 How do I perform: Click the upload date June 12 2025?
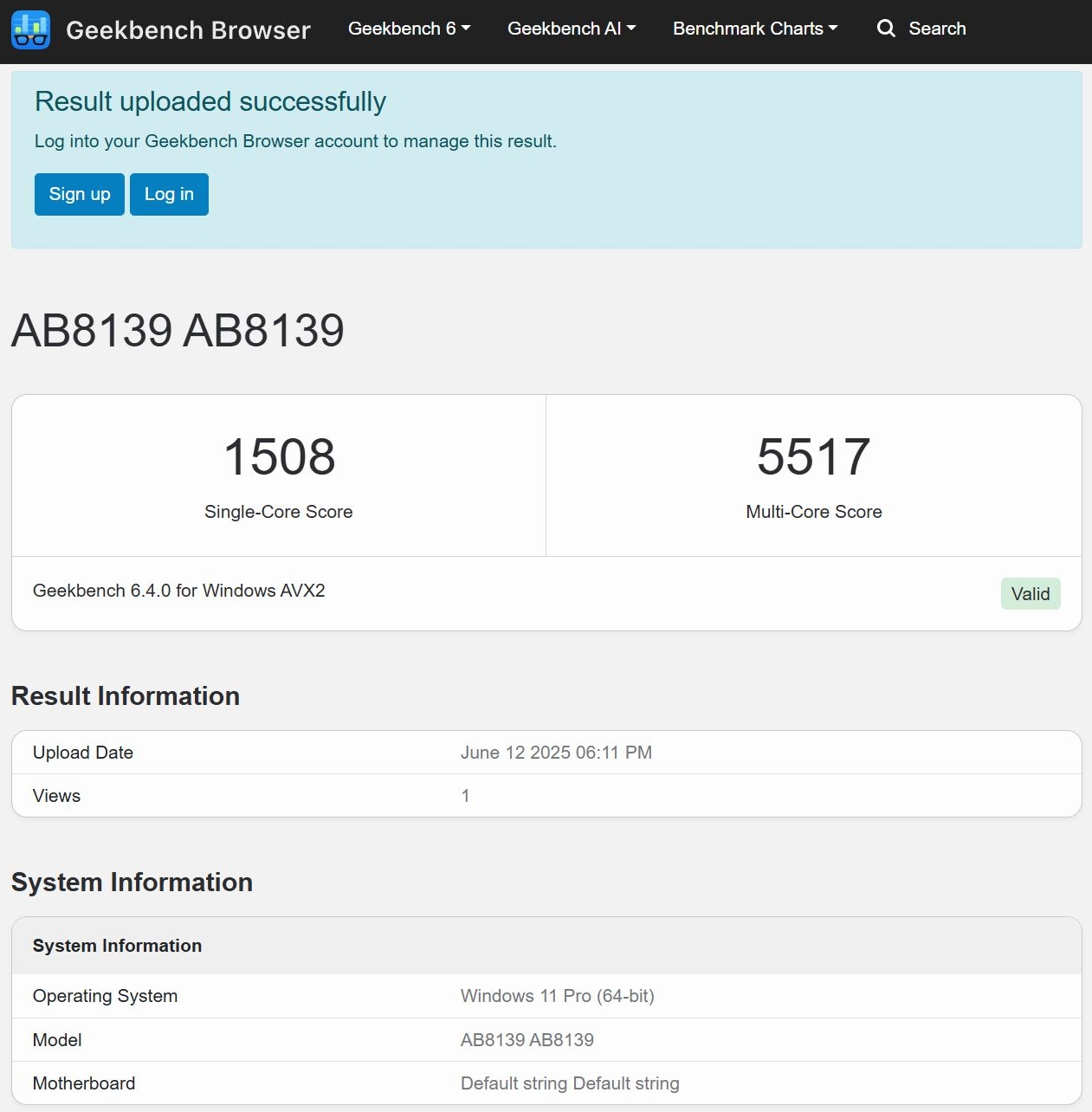[x=556, y=753]
